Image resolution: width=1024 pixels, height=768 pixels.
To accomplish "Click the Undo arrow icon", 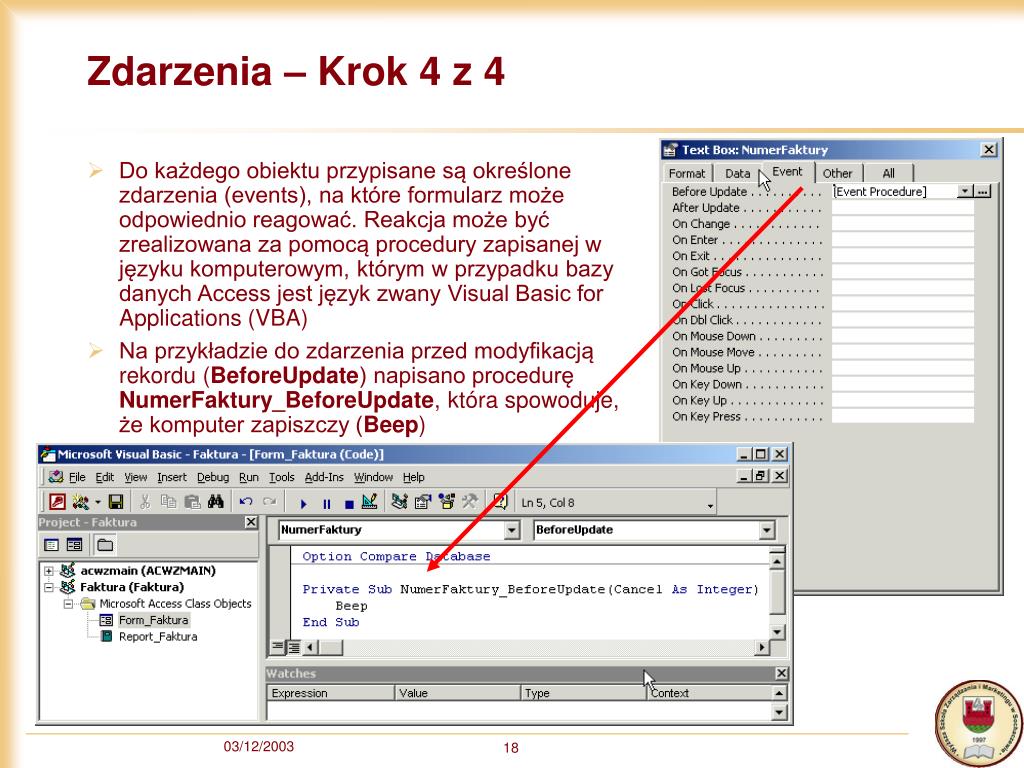I will pos(246,502).
